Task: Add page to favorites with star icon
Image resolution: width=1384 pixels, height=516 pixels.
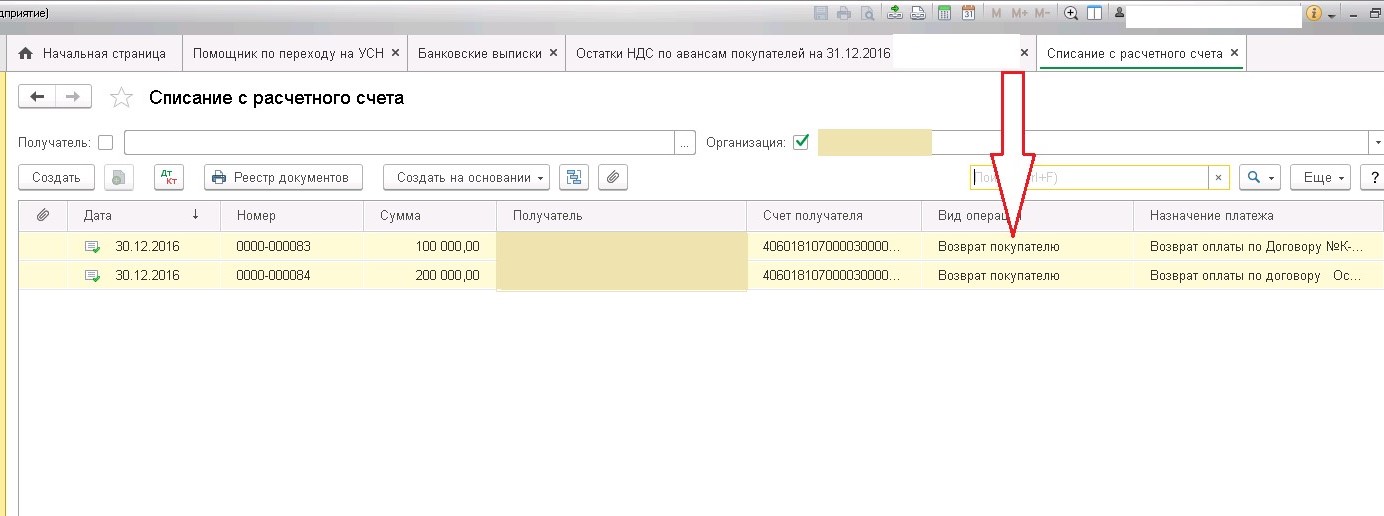Action: point(121,97)
